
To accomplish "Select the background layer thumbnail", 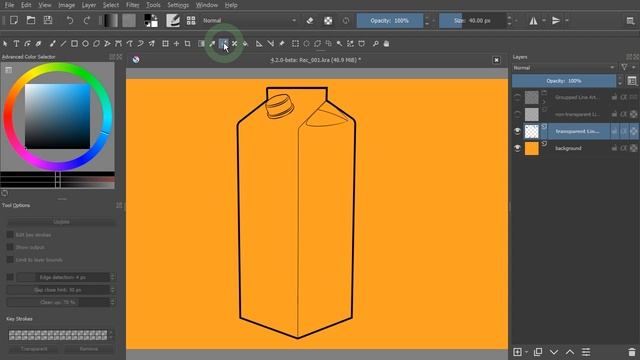I will click(x=531, y=148).
